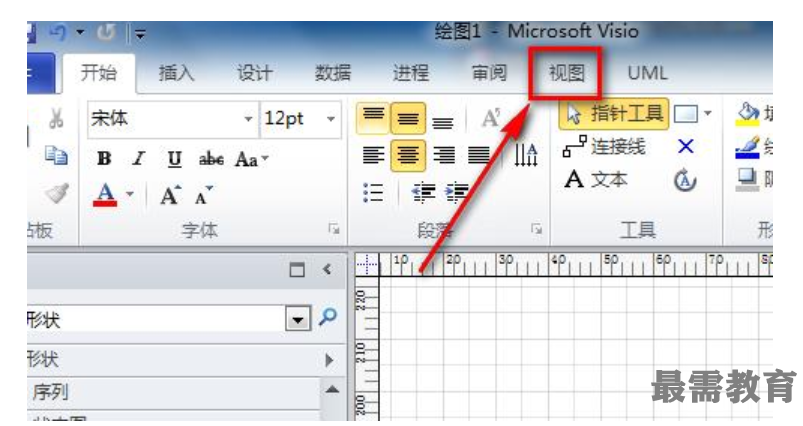The width and height of the screenshot is (803, 426).
Task: Click the Copy icon
Action: tap(56, 155)
